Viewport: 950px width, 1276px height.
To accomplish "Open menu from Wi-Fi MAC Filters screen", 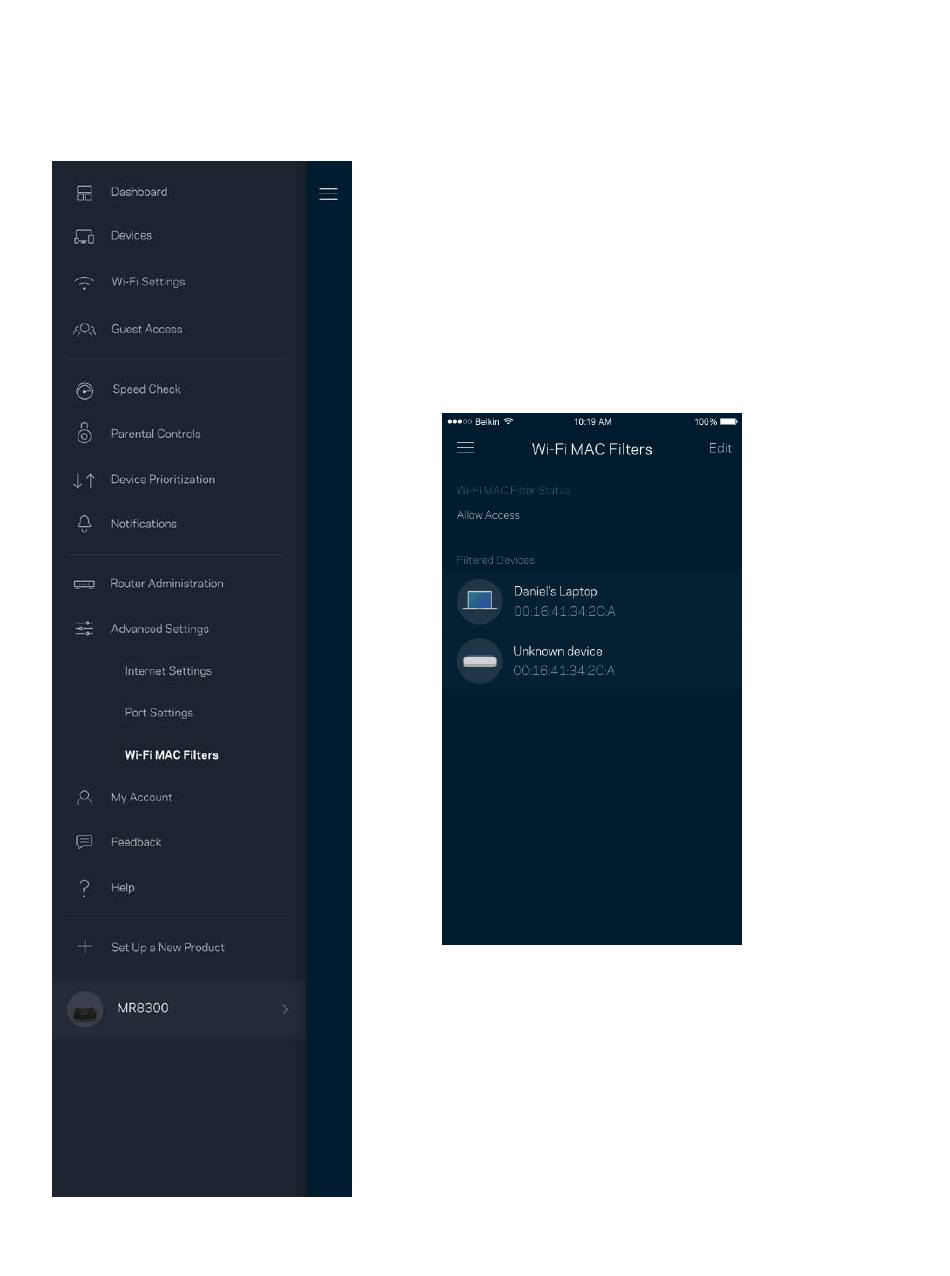I will [x=465, y=448].
